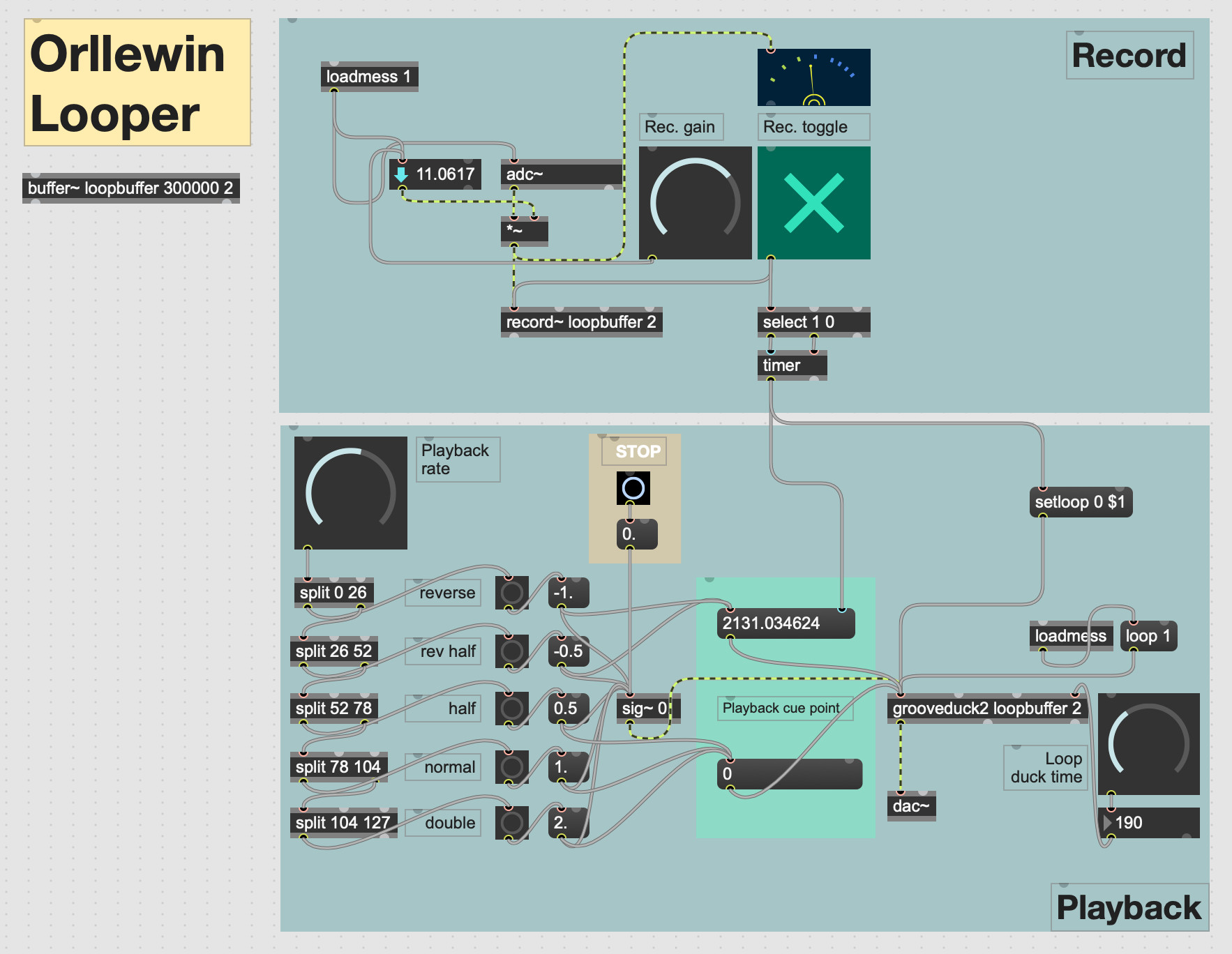
Task: Click the Orllewin Looper title comment
Action: (137, 82)
